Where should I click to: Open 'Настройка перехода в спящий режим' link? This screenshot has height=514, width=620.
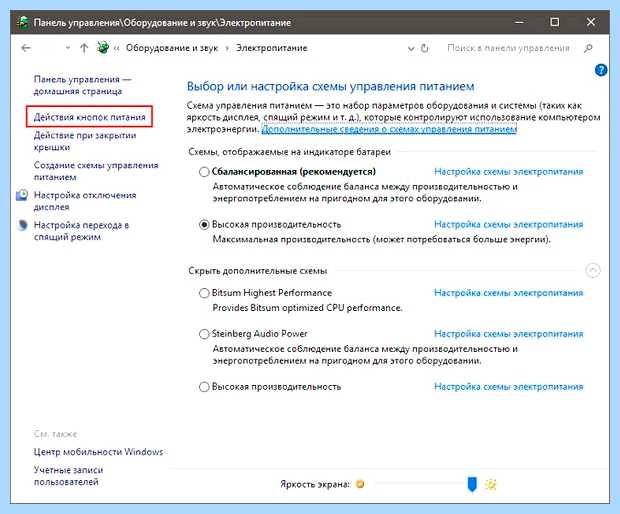pyautogui.click(x=81, y=231)
